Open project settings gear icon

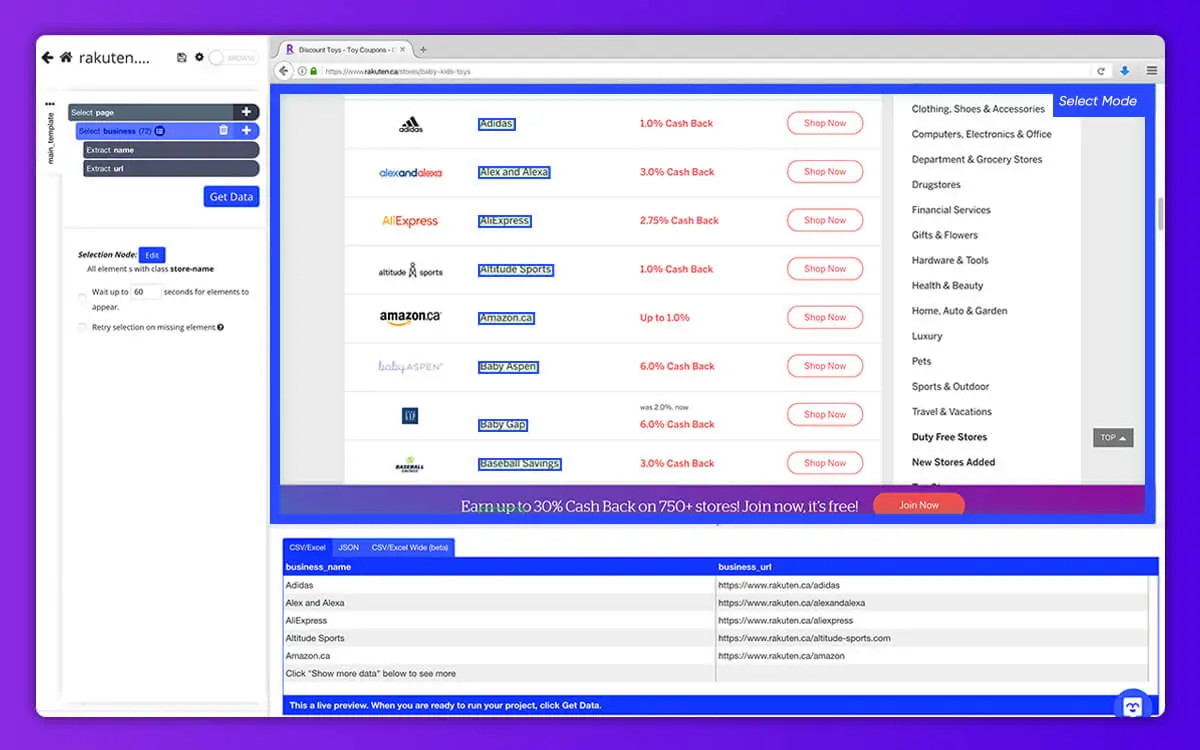pos(199,58)
